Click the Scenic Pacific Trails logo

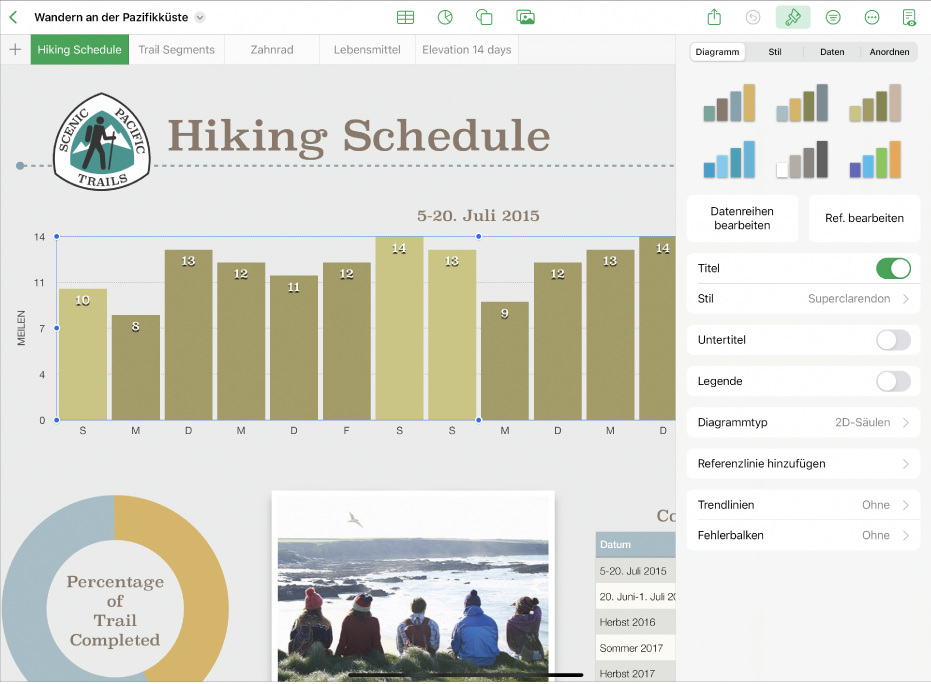tap(102, 141)
